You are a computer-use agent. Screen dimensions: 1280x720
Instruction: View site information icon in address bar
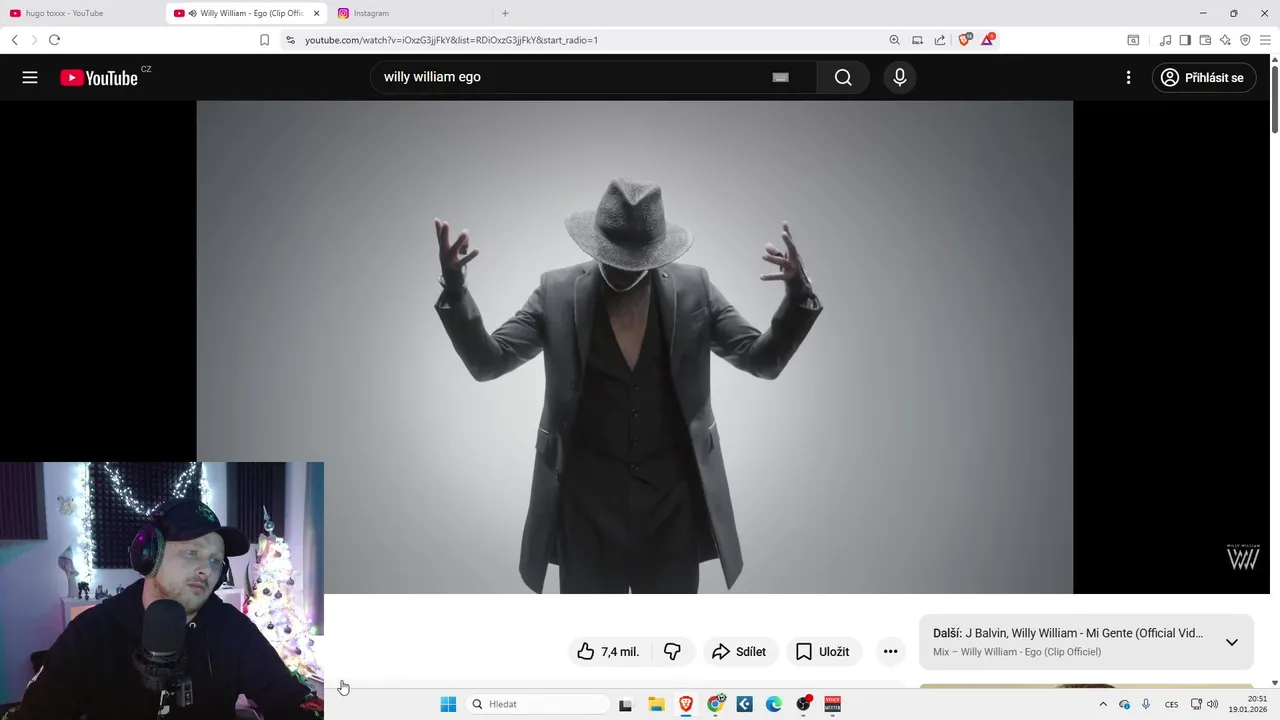click(290, 40)
